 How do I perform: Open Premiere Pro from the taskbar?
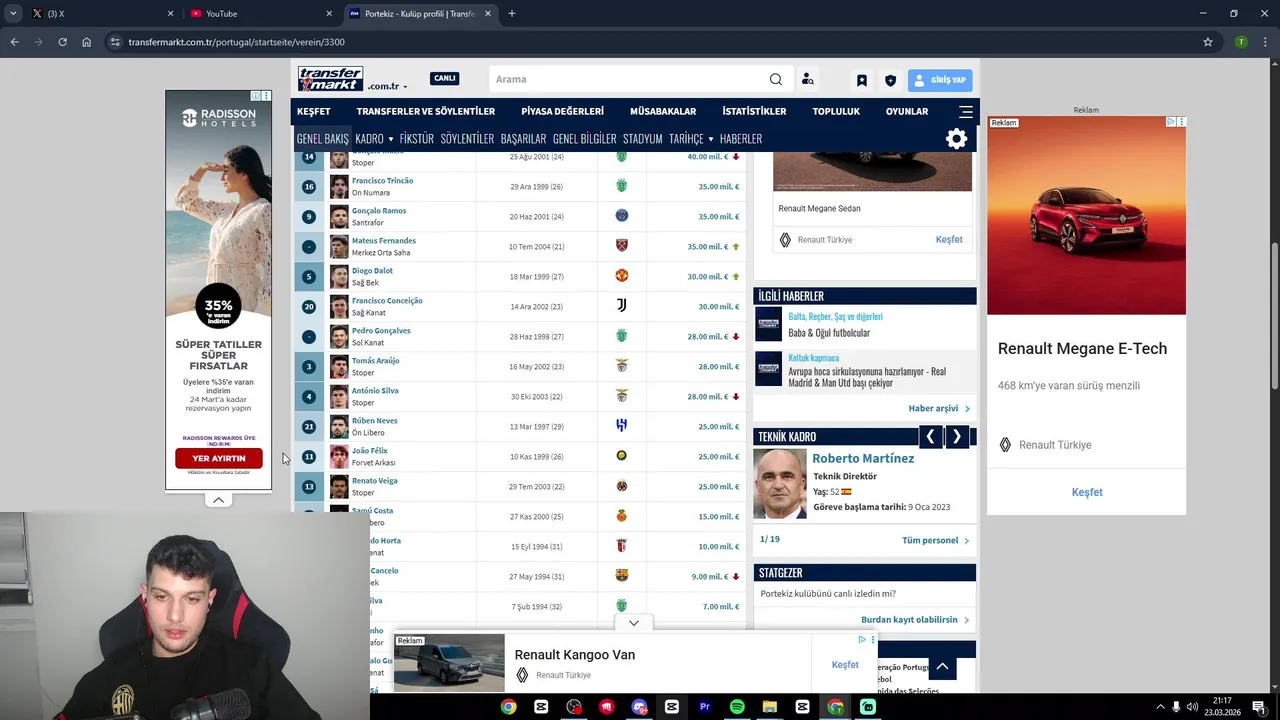[x=704, y=707]
